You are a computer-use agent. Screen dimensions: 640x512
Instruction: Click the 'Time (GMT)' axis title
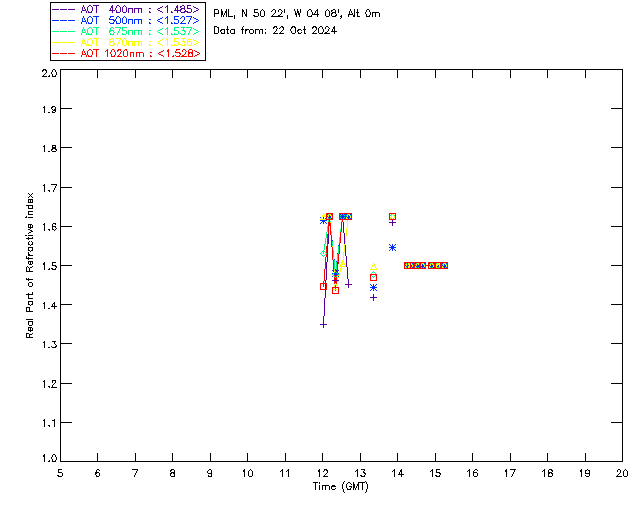pyautogui.click(x=341, y=487)
